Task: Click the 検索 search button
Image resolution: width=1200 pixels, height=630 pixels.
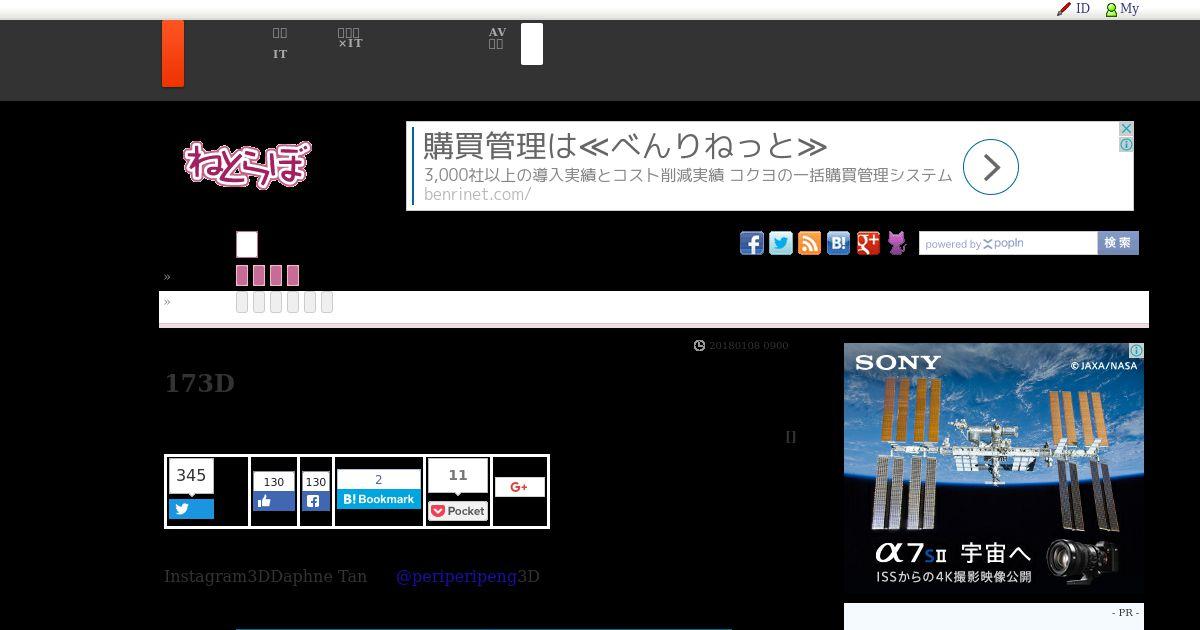Action: coord(1118,243)
